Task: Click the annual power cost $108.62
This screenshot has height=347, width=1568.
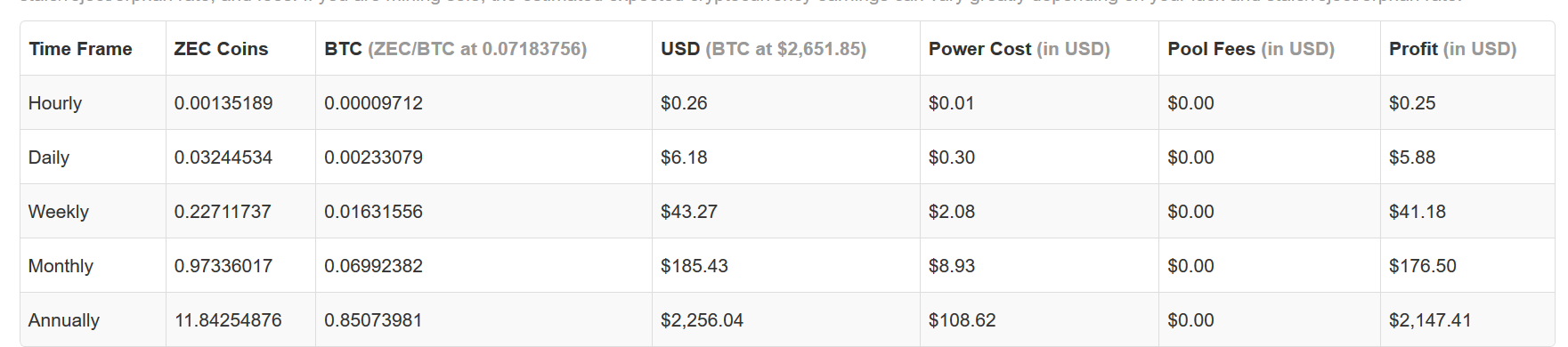Action: 963,320
